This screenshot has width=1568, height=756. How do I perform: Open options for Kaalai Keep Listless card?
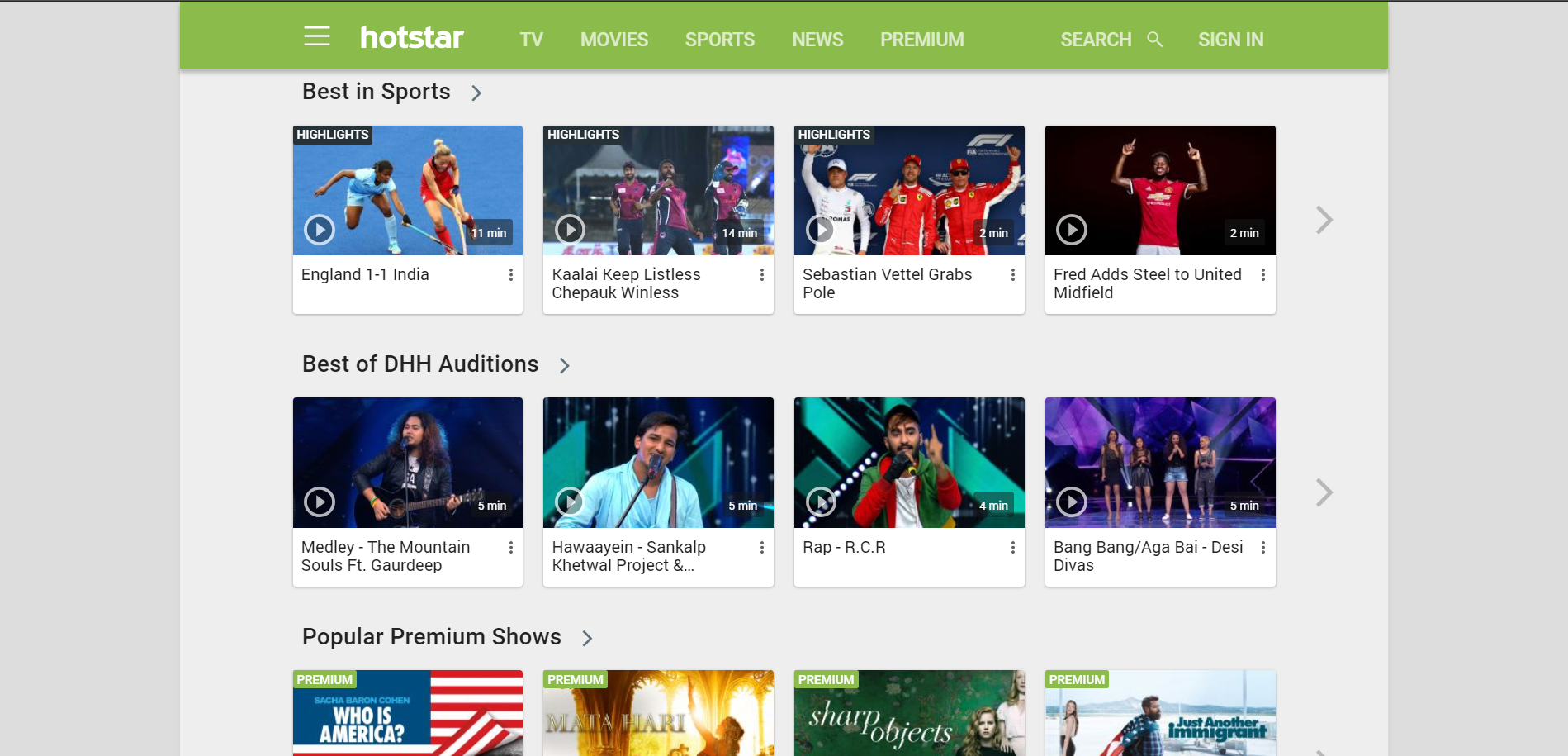tap(762, 275)
